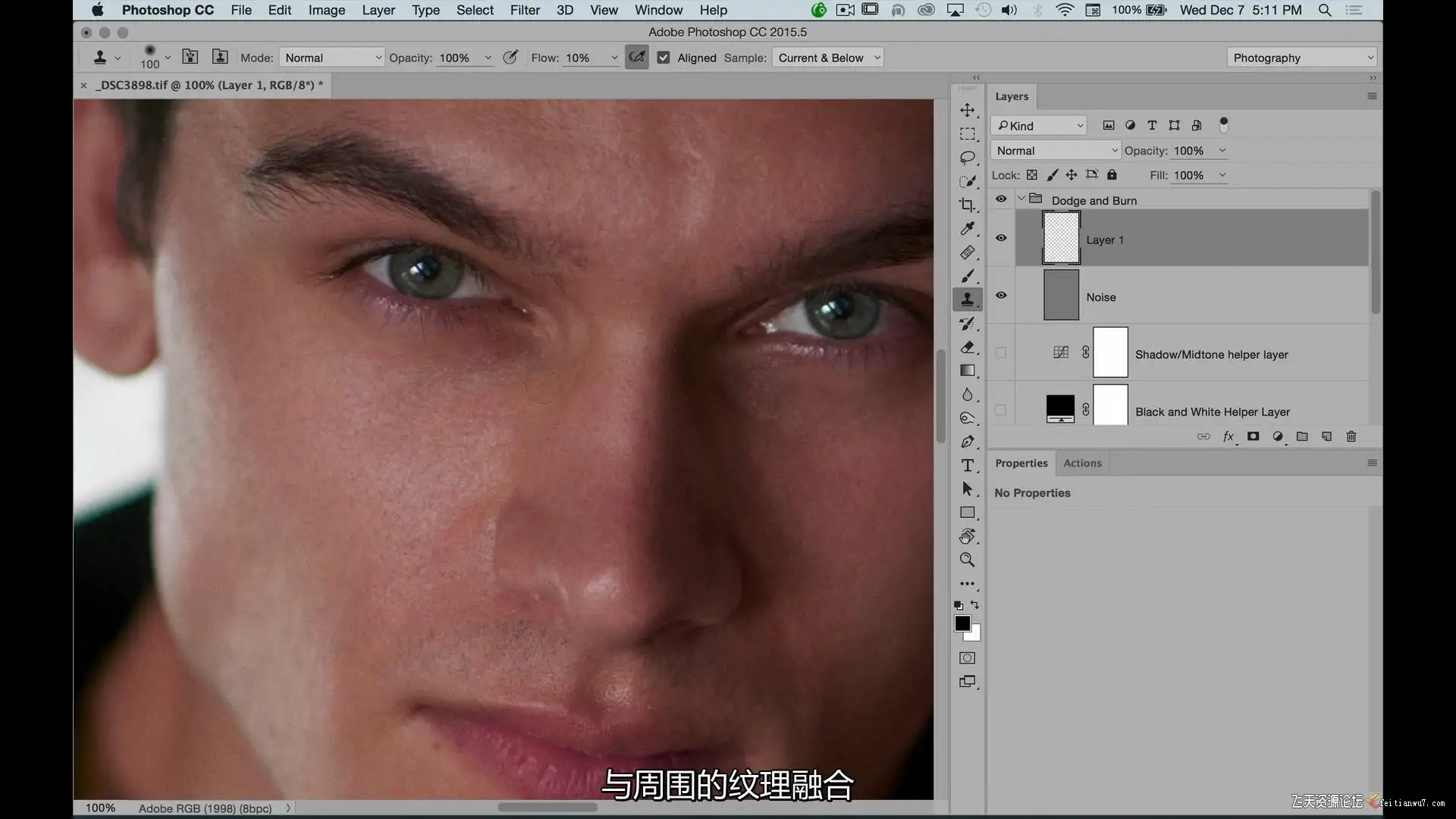
Task: Select the Lasso tool
Action: 967,158
